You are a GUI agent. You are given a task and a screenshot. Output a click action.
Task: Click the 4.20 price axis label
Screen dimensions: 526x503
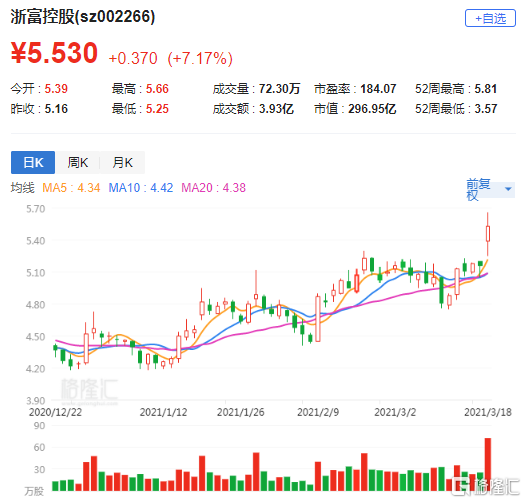(36, 369)
